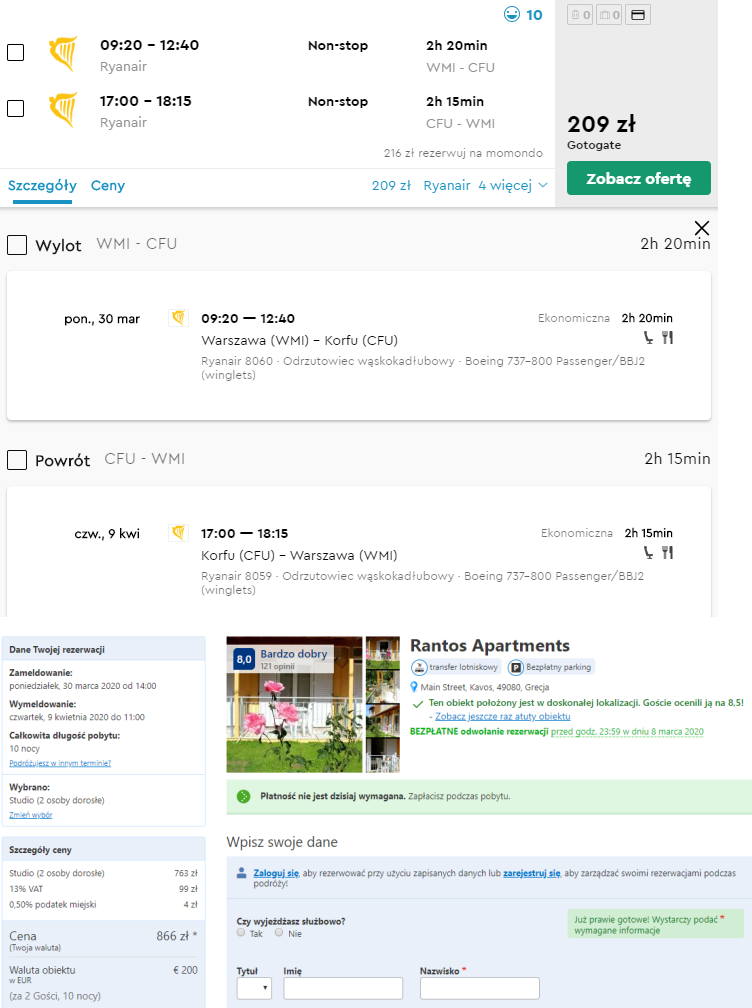Viewport: 752px width, 1008px height.
Task: Click the 0,50% podatek miejski price row
Action: [x=103, y=904]
